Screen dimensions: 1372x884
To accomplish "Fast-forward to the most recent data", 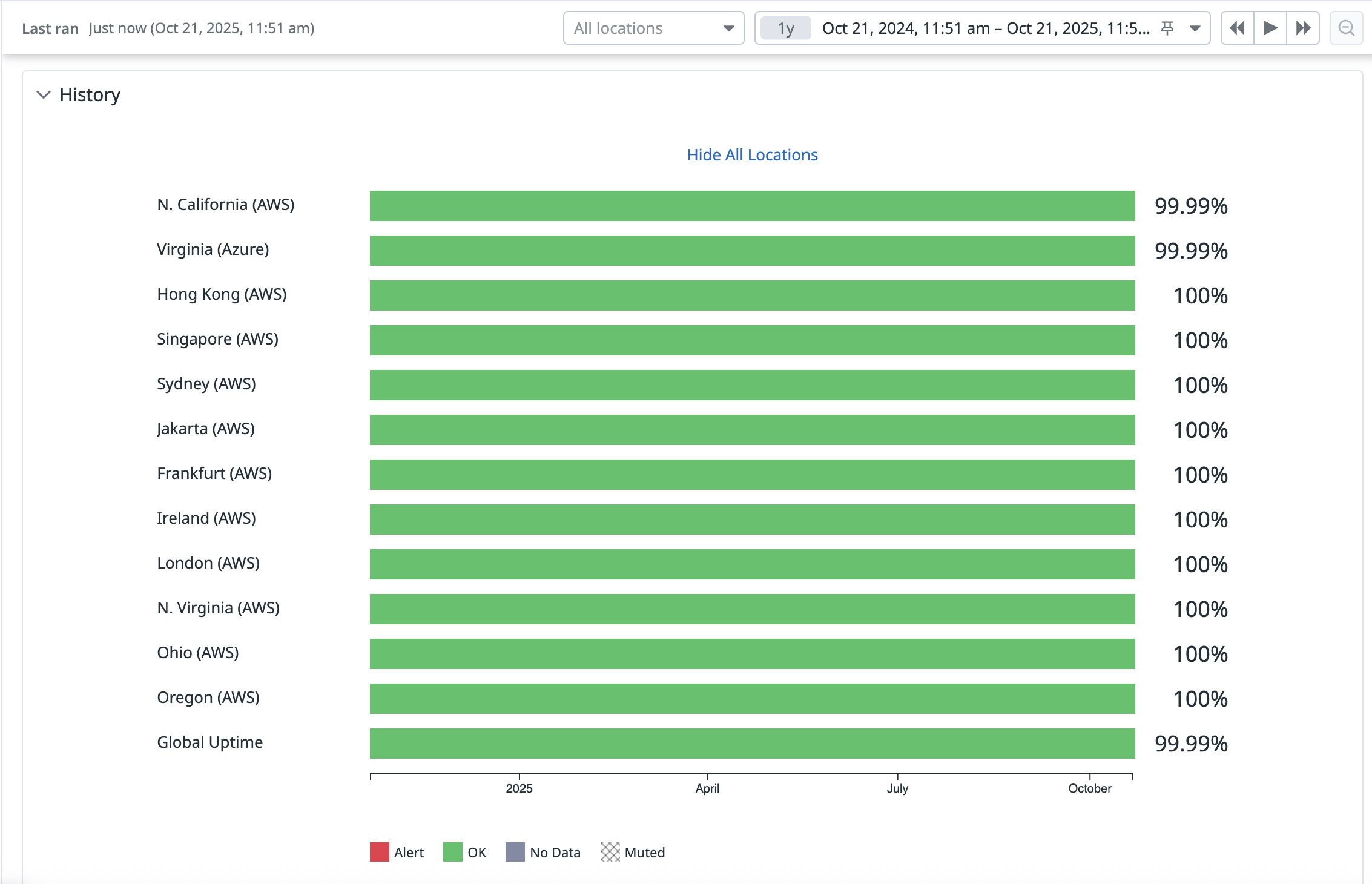I will (1303, 28).
